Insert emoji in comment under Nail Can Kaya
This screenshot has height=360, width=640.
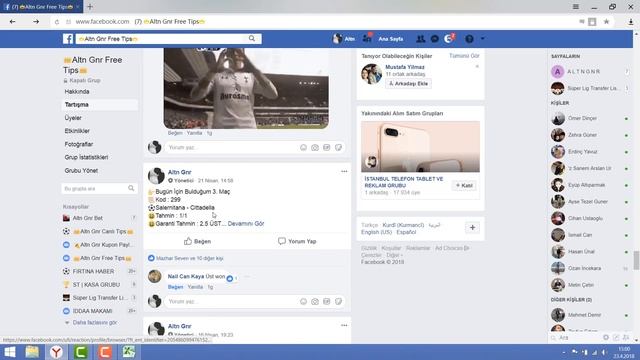(x=303, y=301)
